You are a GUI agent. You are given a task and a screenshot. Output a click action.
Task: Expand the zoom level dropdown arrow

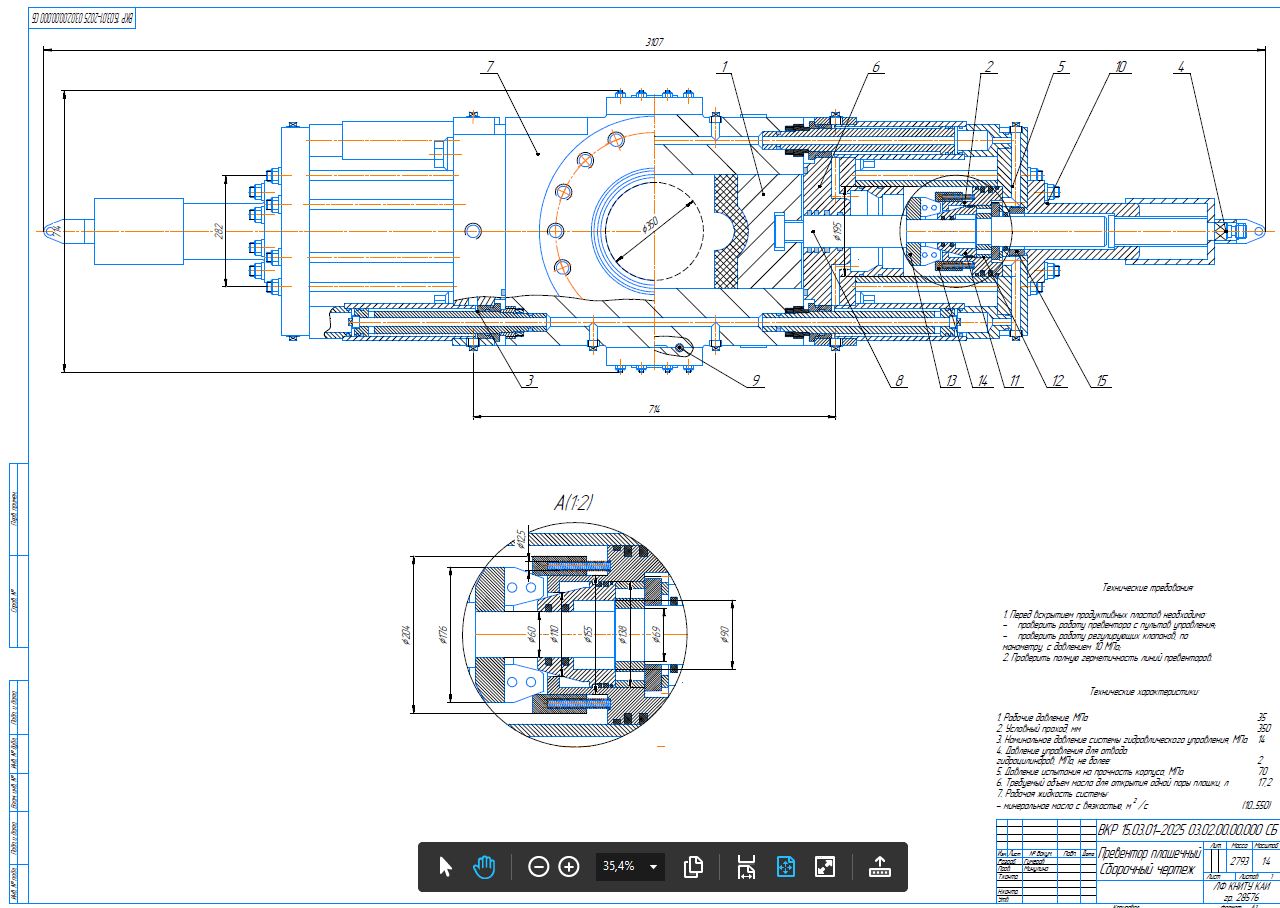coord(654,866)
